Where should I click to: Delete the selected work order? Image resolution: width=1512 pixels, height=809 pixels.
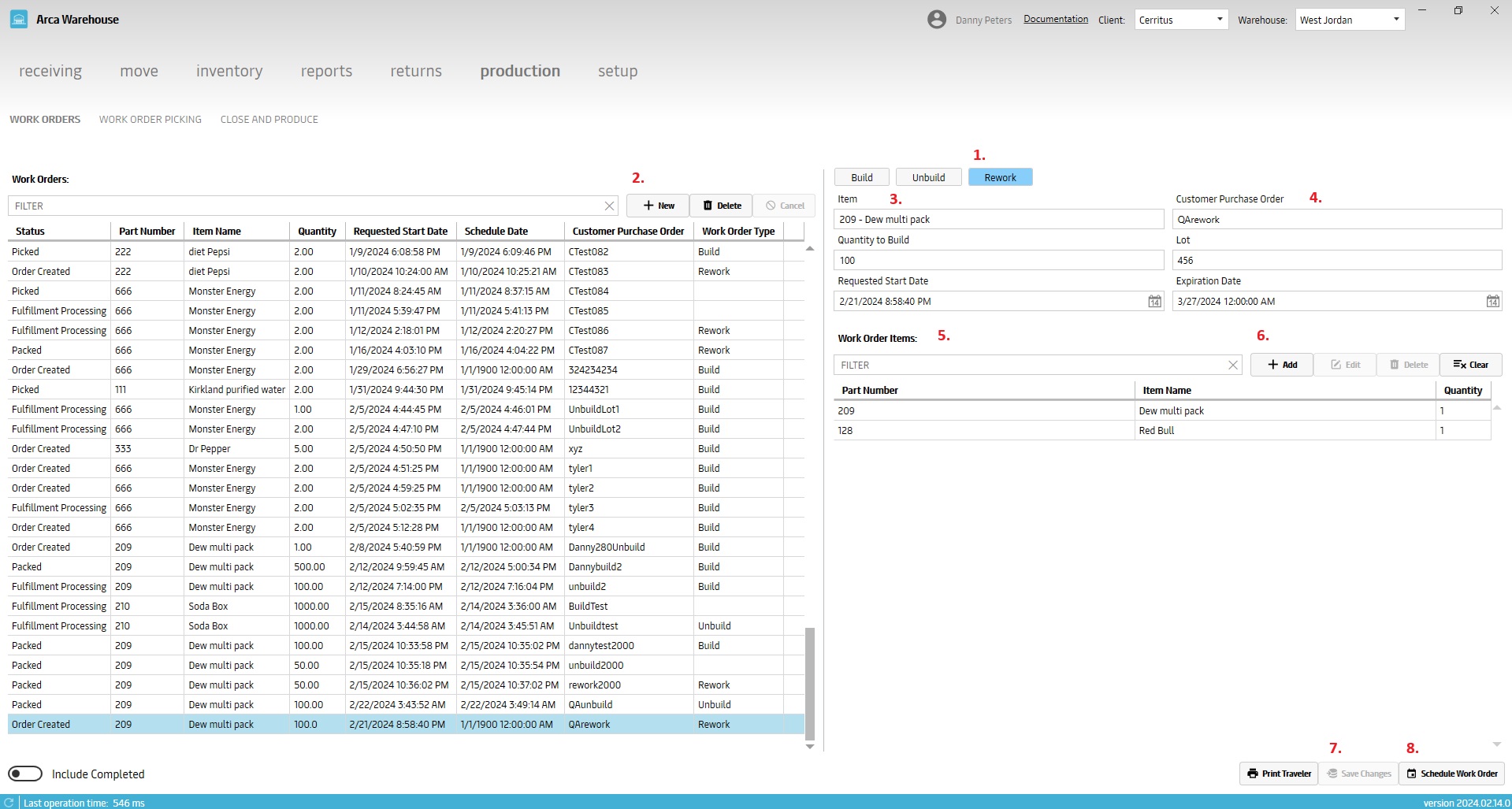click(x=721, y=206)
